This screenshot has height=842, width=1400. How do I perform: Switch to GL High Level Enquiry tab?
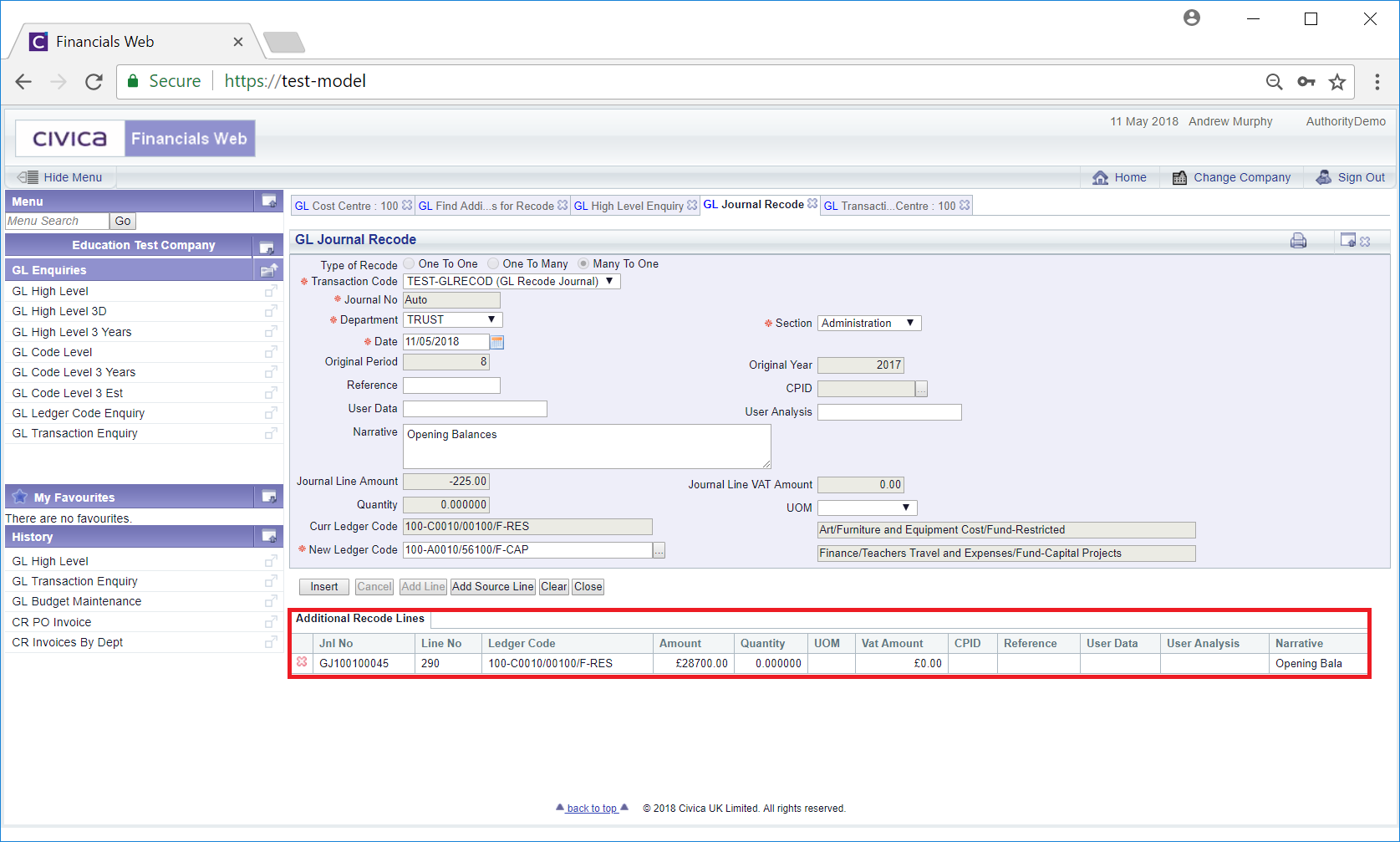[x=629, y=206]
